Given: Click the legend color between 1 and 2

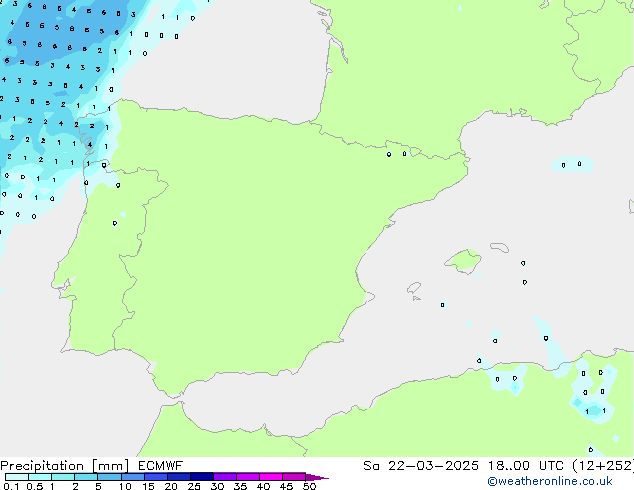Looking at the screenshot, I should 63,477.
